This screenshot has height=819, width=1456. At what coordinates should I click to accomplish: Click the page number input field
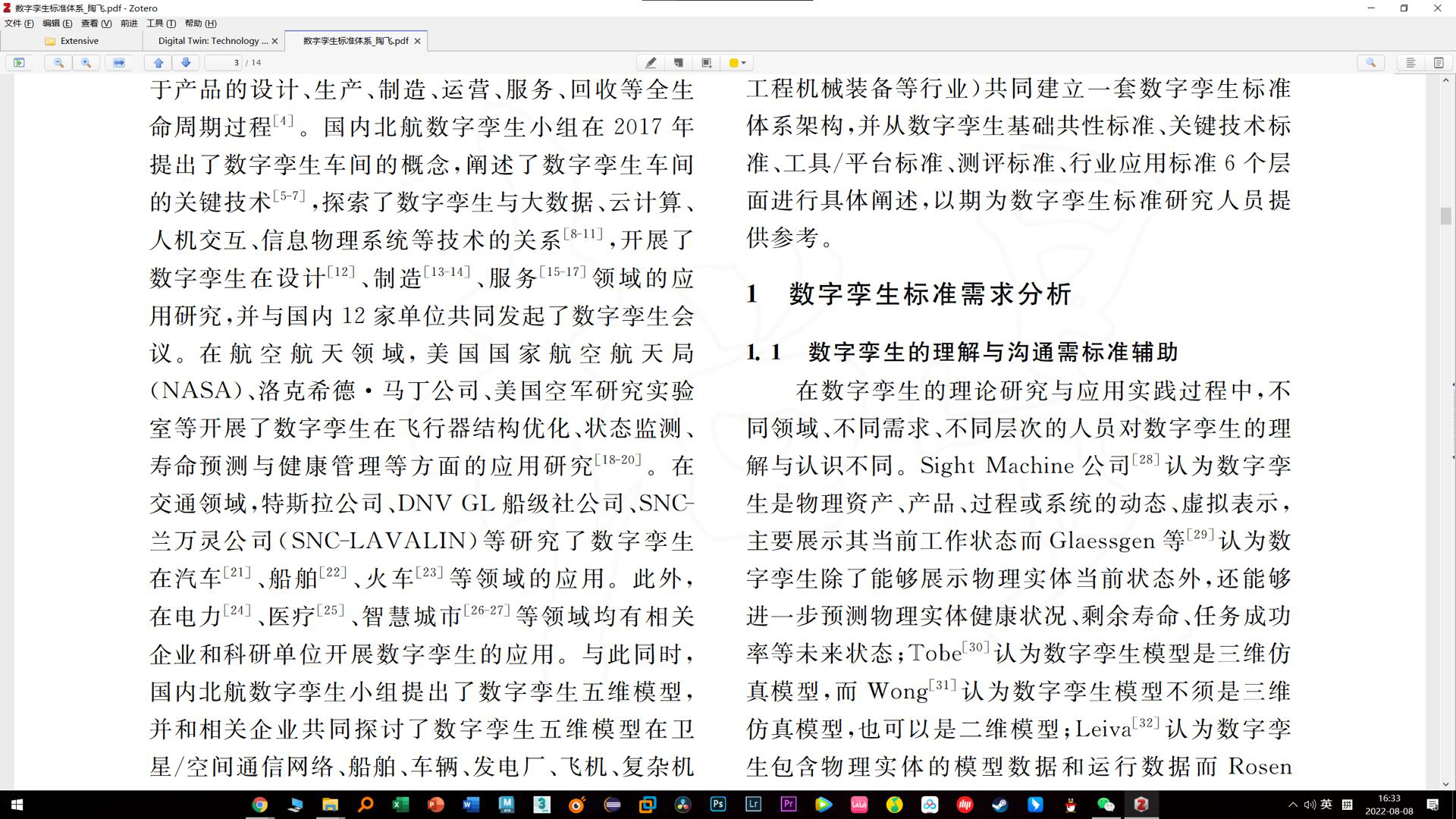(x=224, y=63)
